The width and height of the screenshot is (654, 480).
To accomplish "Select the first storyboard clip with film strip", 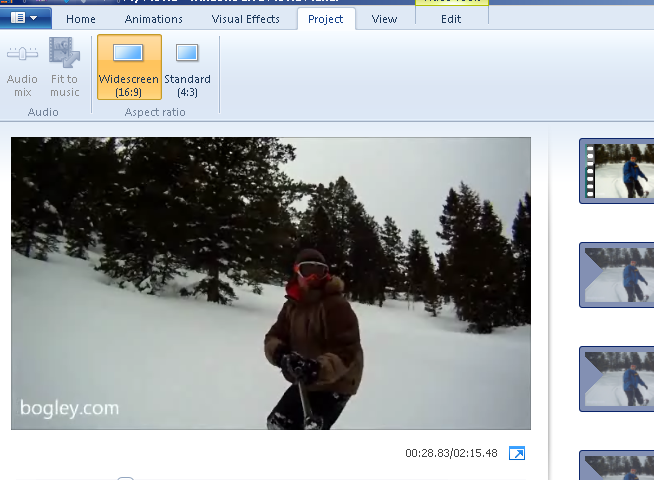I will 617,171.
